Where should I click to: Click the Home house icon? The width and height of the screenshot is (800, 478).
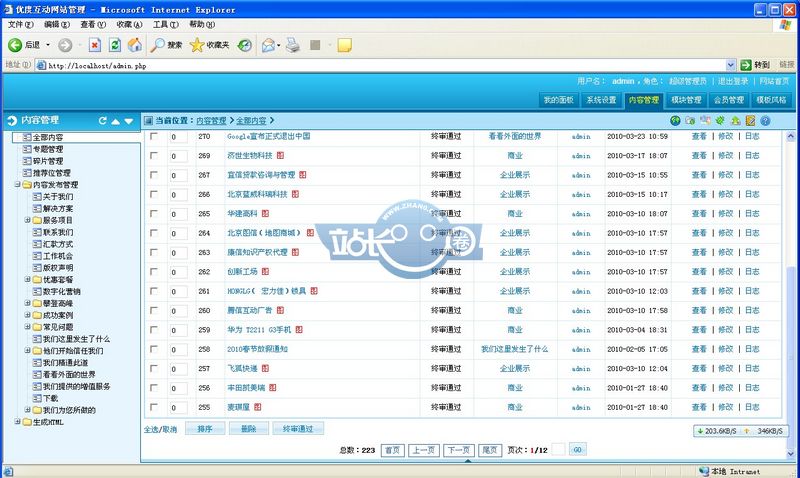tap(135, 45)
